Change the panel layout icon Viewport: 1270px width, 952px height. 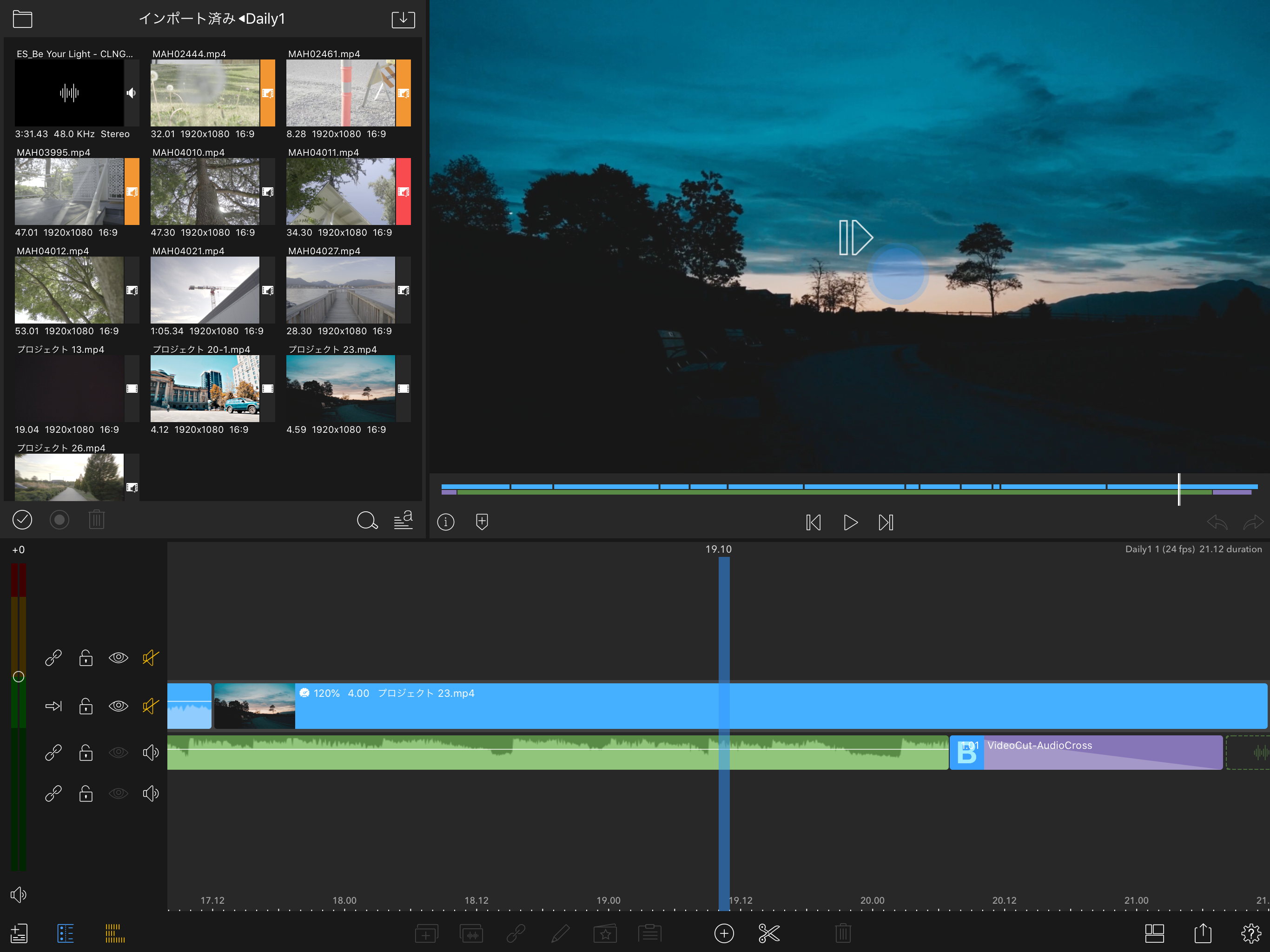(x=1155, y=933)
